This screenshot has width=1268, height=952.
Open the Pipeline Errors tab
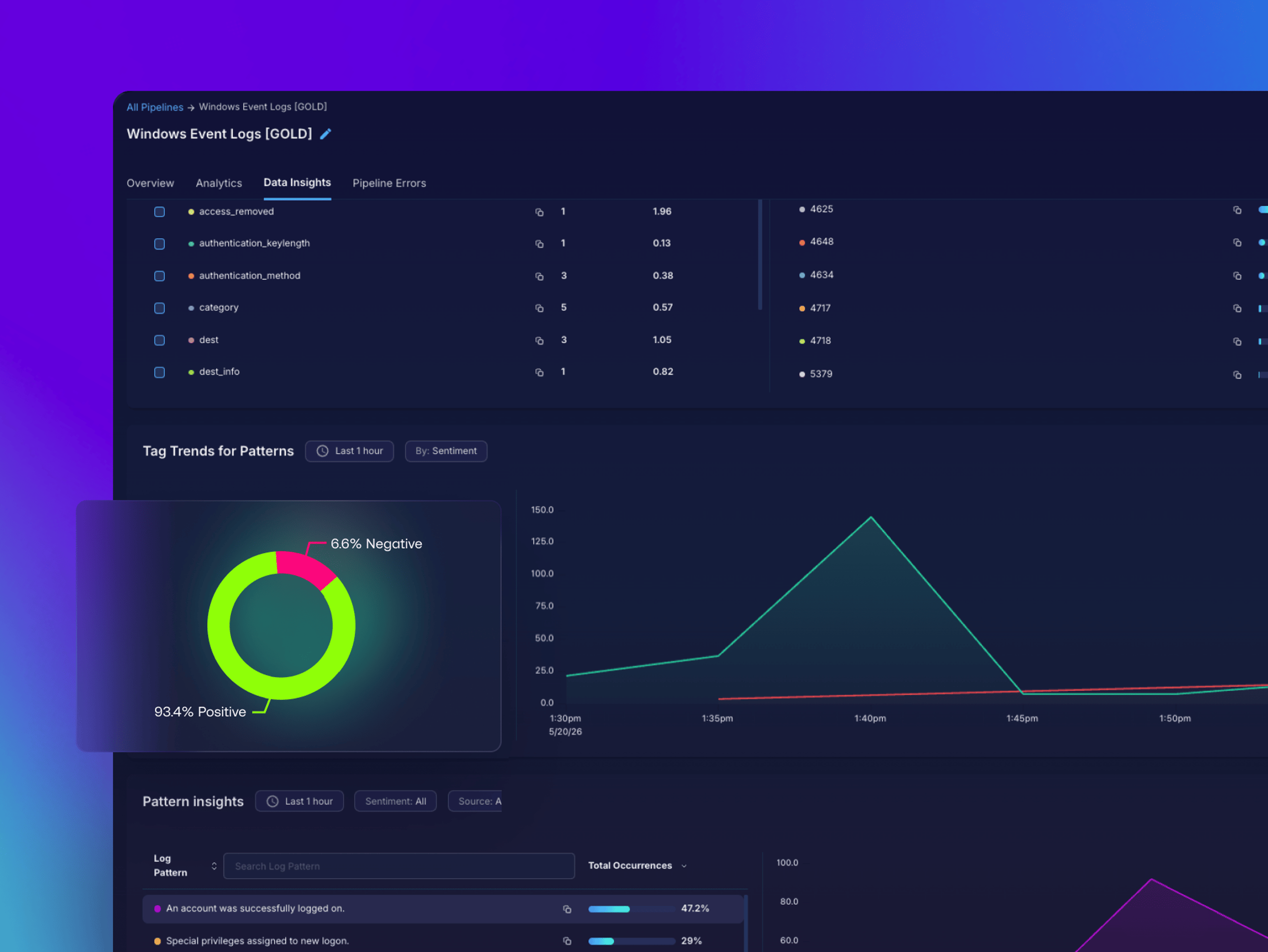coord(389,183)
